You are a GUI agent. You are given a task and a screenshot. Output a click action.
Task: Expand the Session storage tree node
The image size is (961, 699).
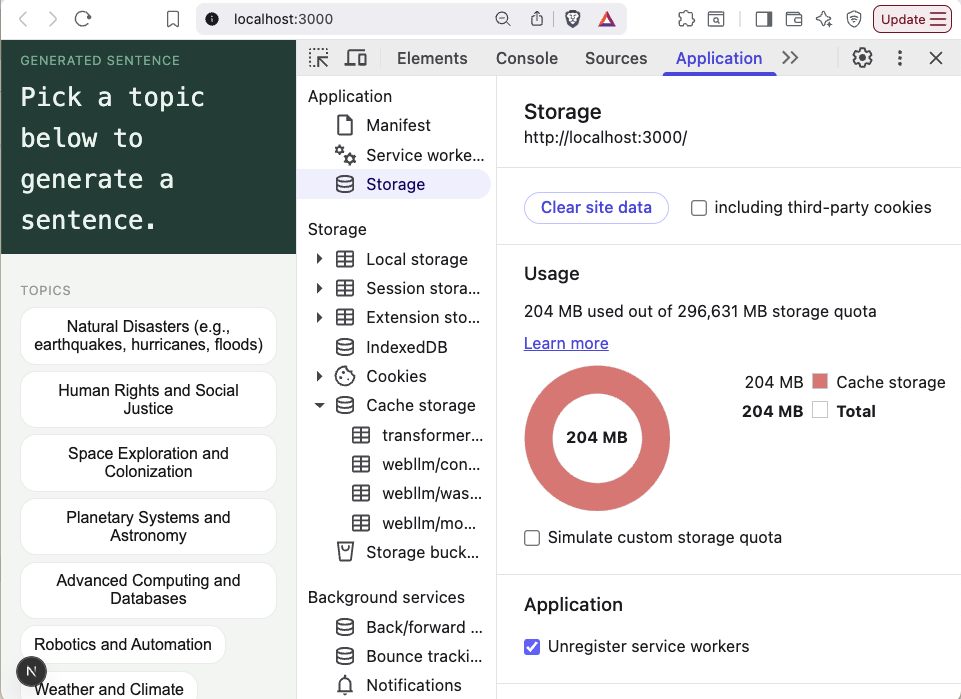click(x=319, y=288)
